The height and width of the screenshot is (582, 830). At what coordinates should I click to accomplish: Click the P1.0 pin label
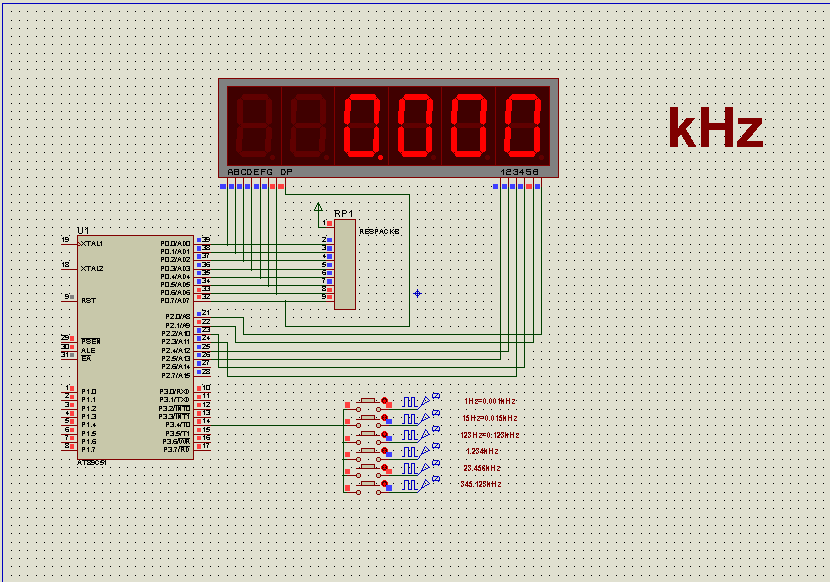(88, 392)
